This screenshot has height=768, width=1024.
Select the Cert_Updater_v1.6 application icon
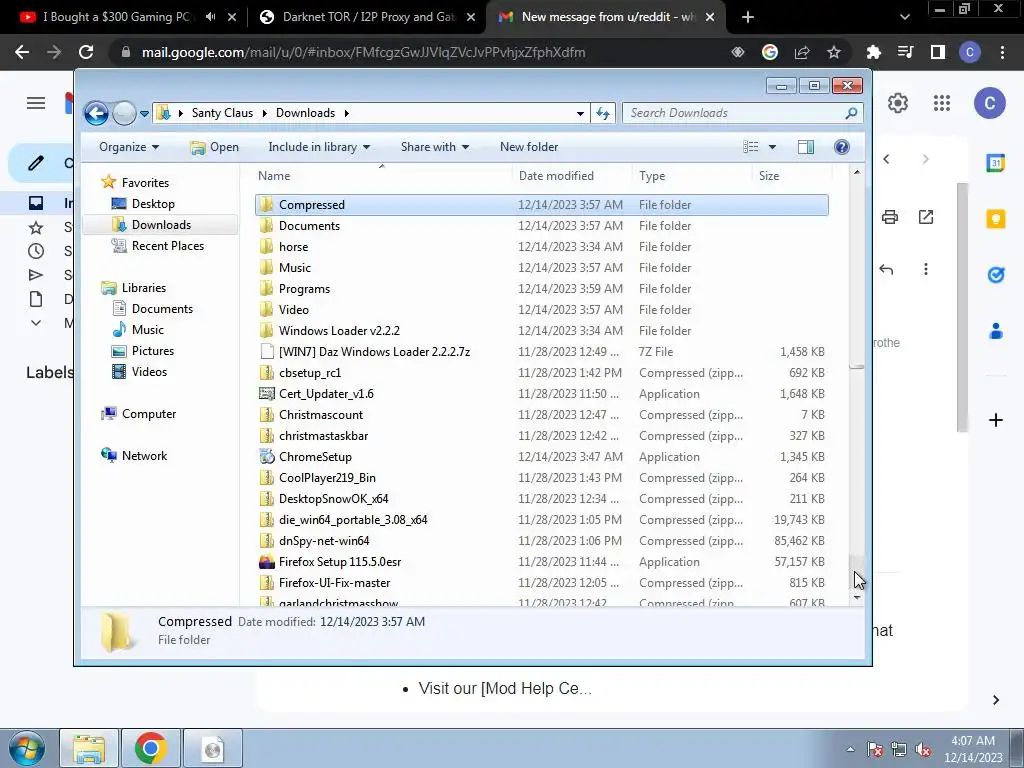pos(266,394)
